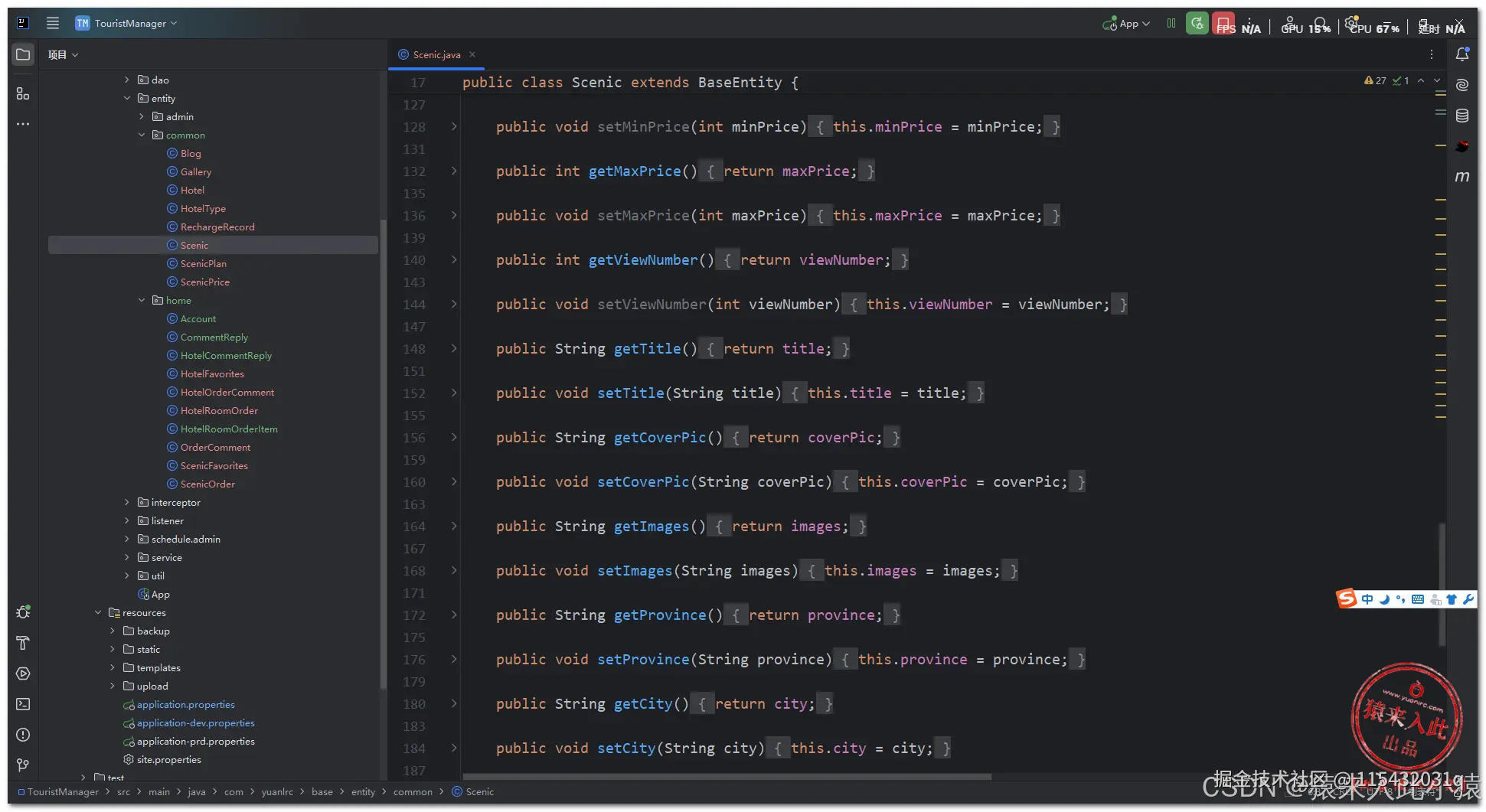Open the Project tool window folder icon

pyautogui.click(x=23, y=54)
